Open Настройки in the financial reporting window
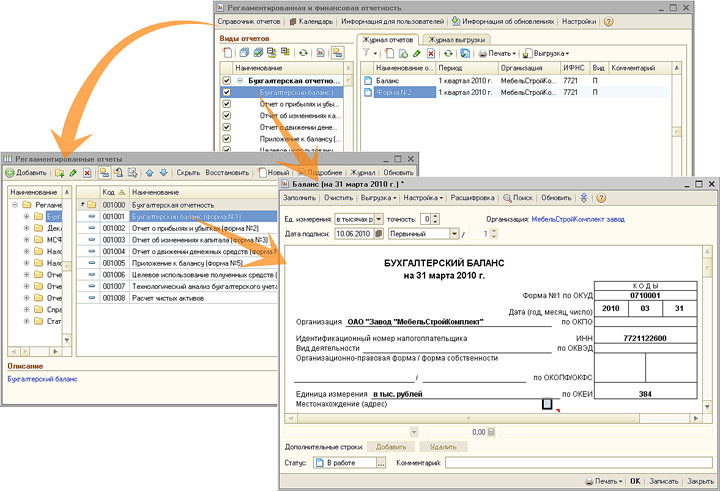This screenshot has height=491, width=720. pos(579,22)
